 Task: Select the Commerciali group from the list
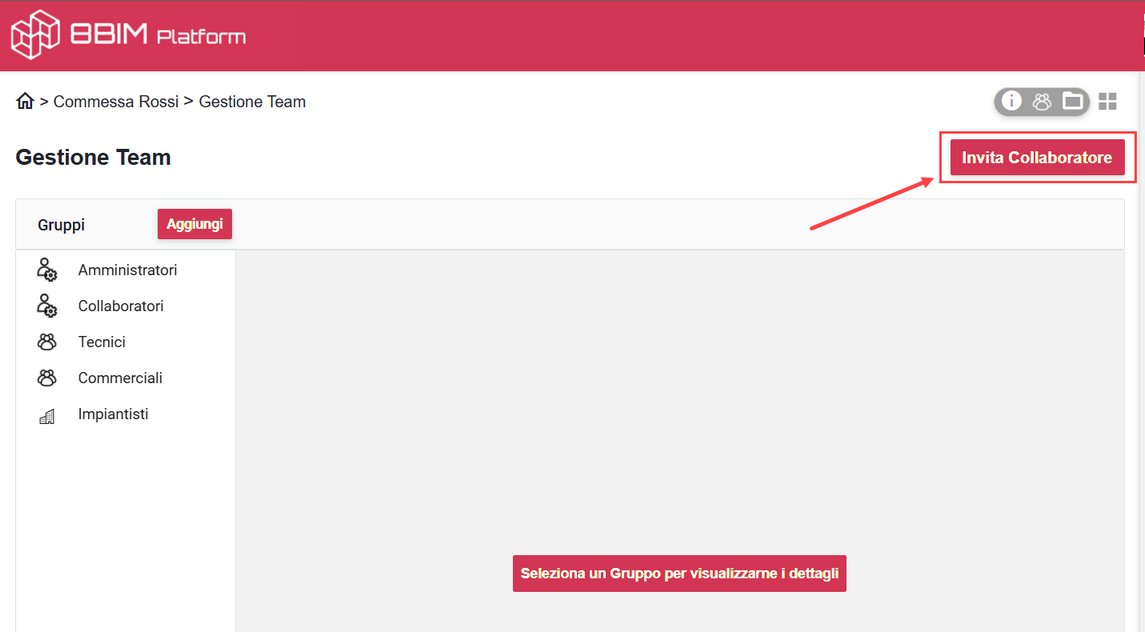coord(120,377)
